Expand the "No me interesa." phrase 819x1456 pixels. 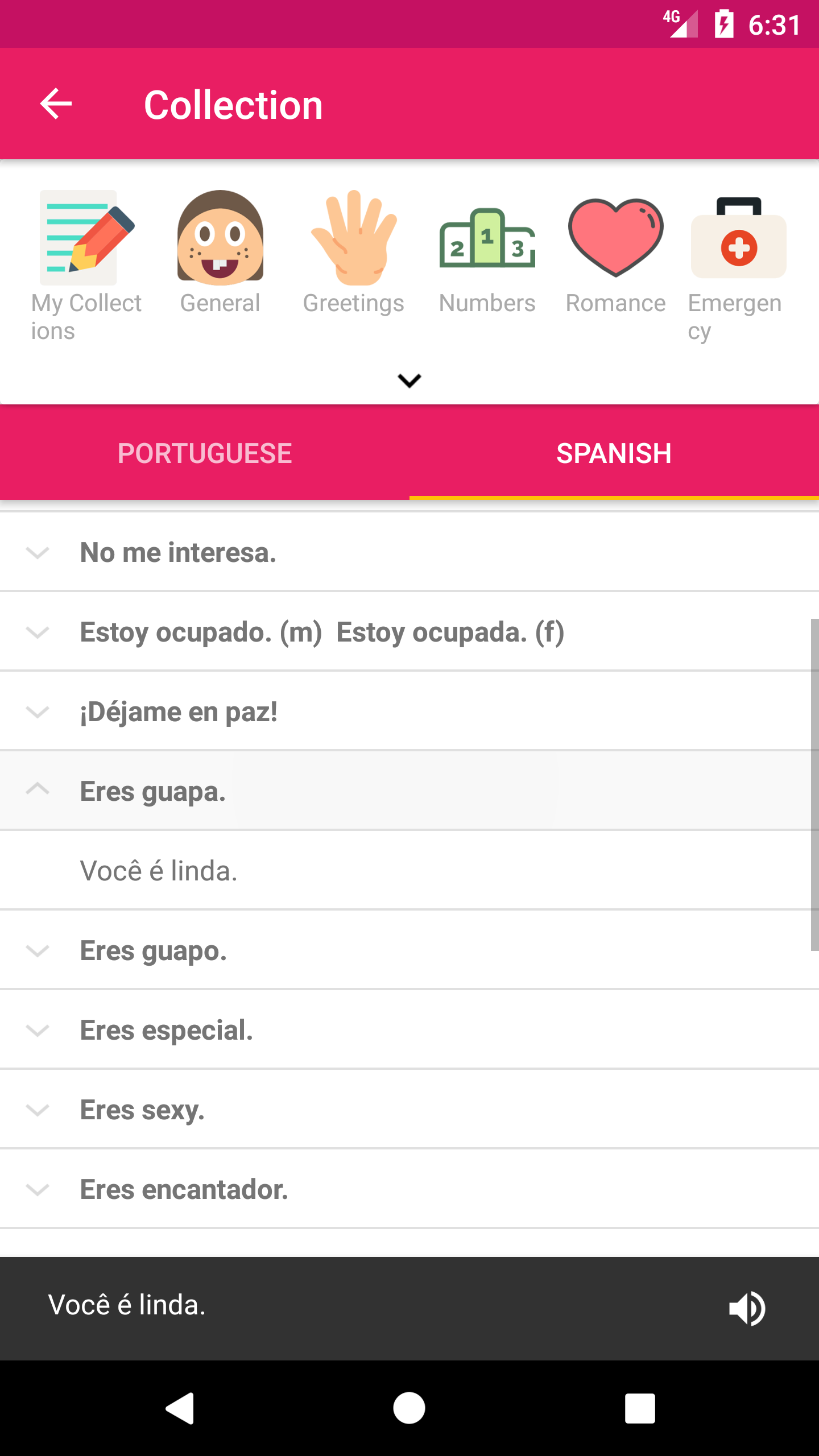coord(38,552)
